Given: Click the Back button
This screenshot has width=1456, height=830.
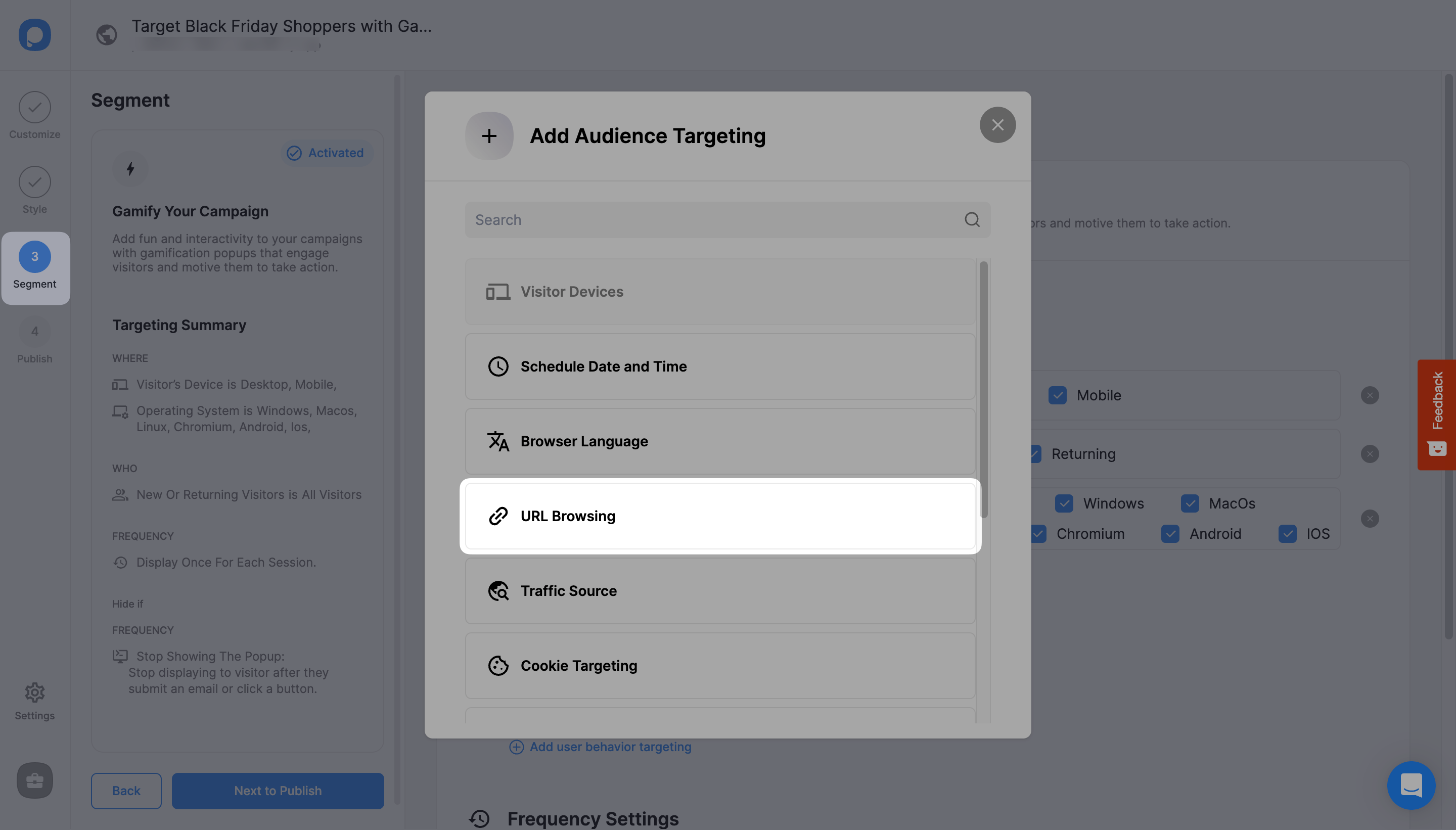Looking at the screenshot, I should [x=126, y=791].
